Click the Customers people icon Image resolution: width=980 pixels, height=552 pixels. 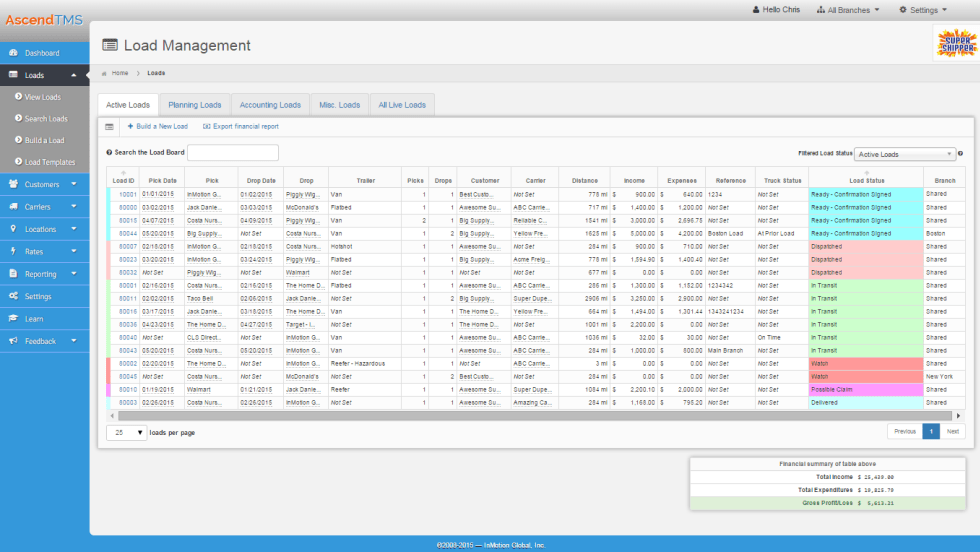(13, 184)
